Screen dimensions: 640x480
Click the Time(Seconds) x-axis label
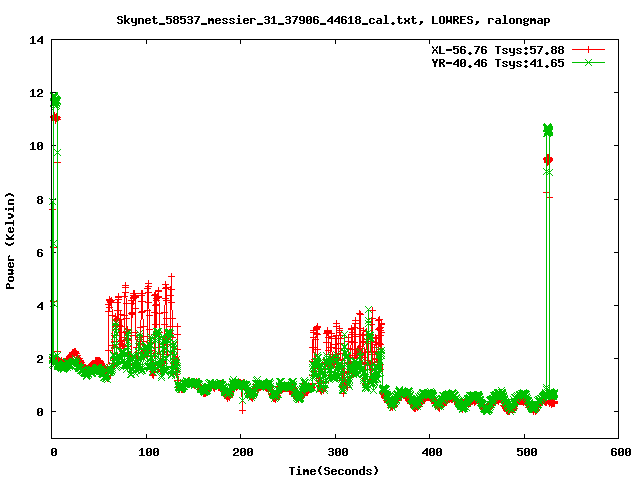coord(333,471)
